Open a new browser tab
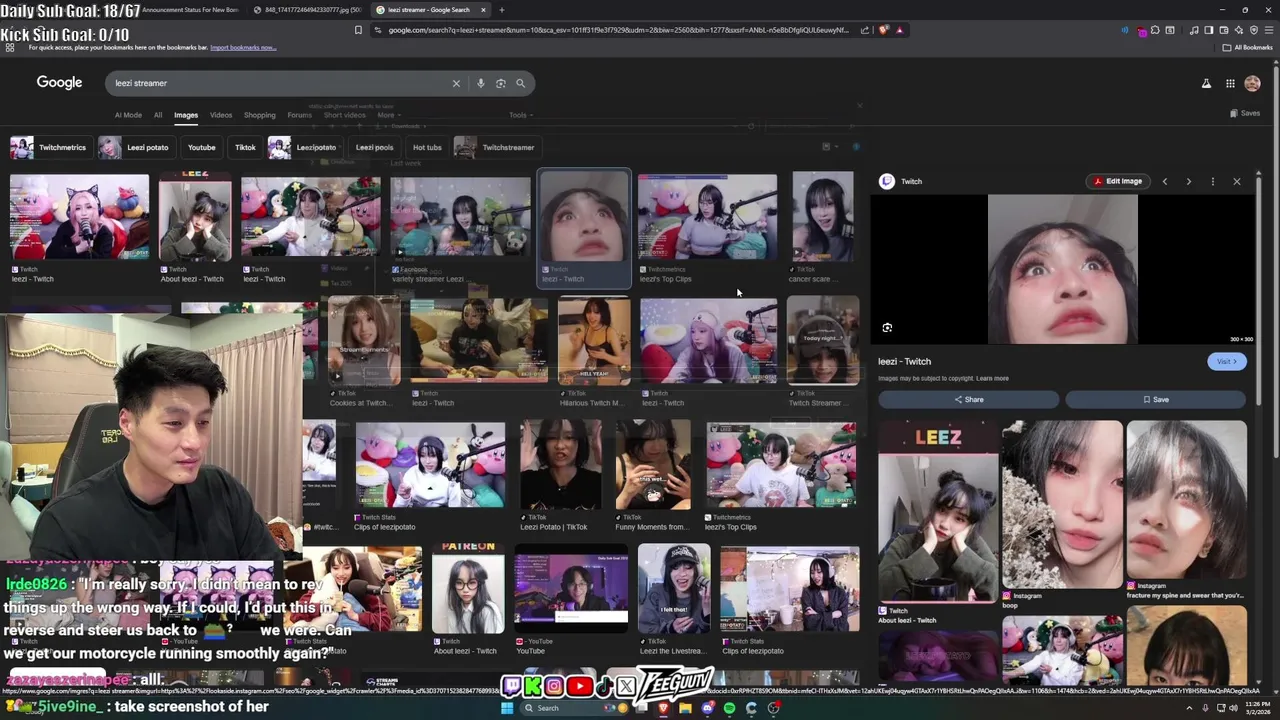Screen dimensions: 1280x720 coord(502,10)
